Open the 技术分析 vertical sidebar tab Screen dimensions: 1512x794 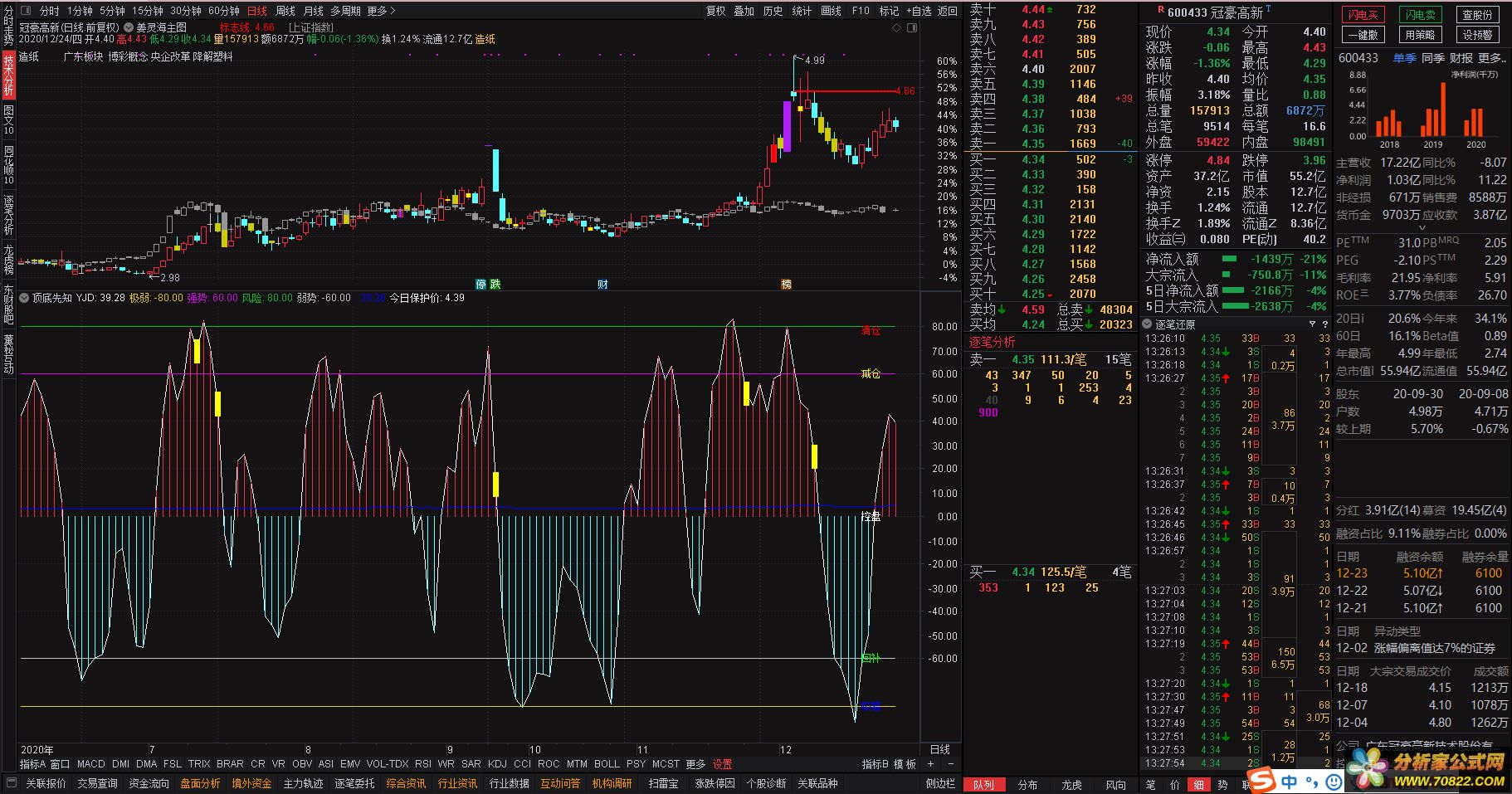click(8, 76)
